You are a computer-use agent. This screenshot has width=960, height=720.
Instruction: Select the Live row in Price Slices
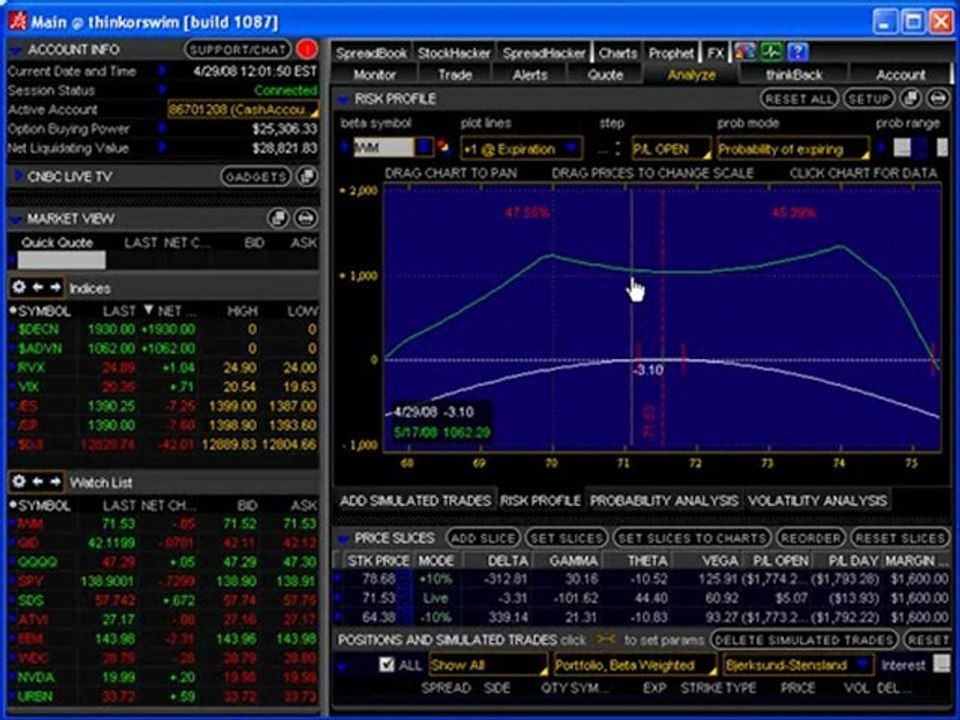(x=642, y=598)
